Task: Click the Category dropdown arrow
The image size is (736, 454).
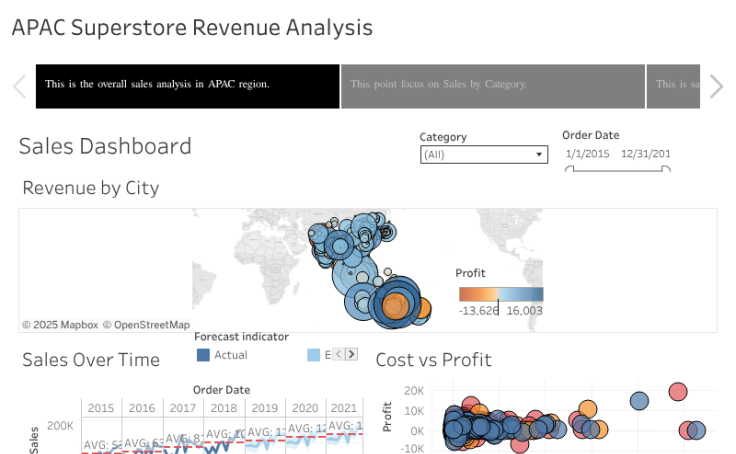Action: coord(539,155)
